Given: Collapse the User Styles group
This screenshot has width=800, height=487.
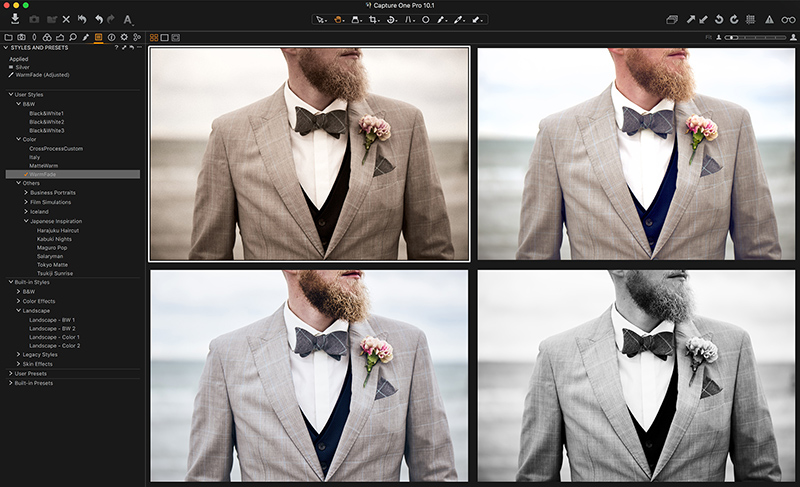Looking at the screenshot, I should click(x=11, y=94).
